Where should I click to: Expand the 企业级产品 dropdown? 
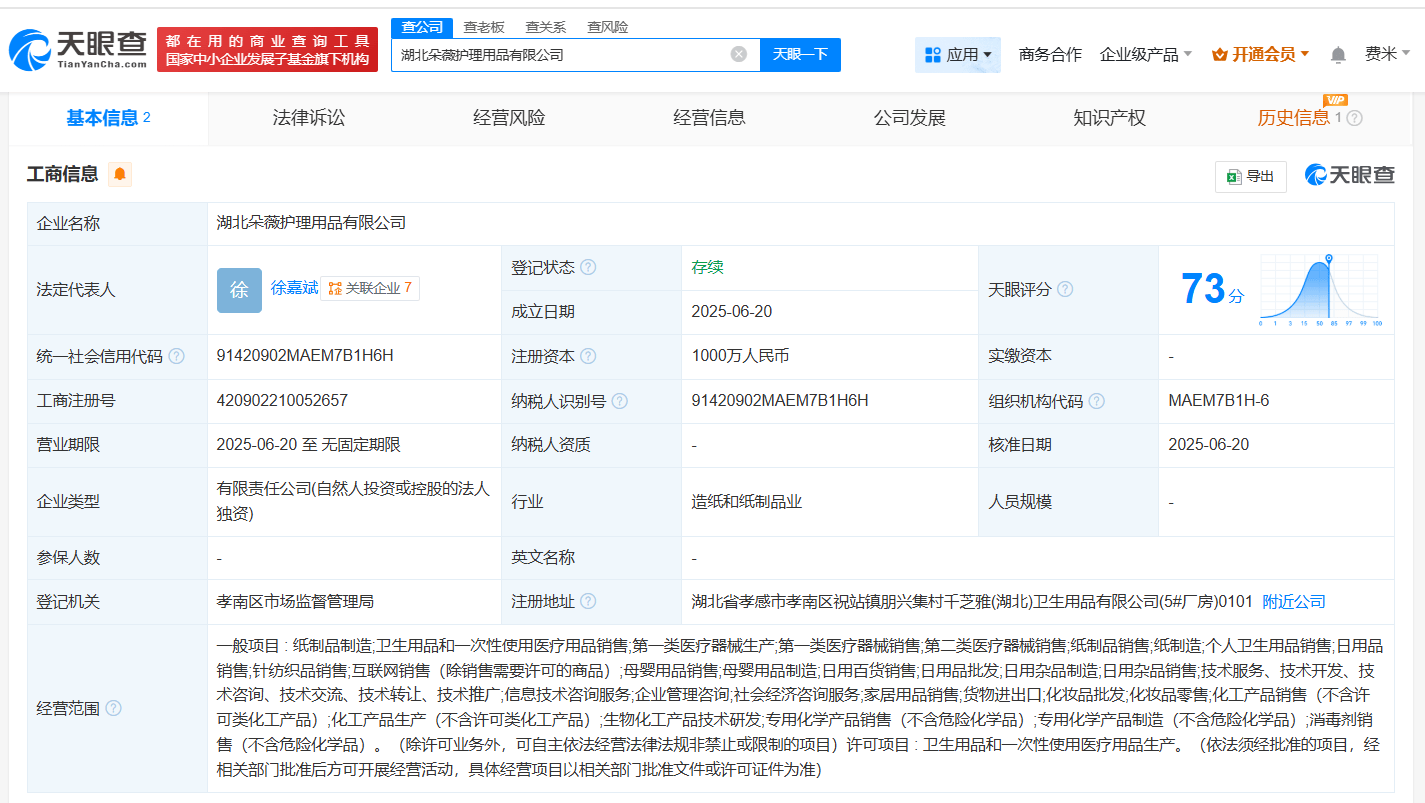[x=1146, y=54]
